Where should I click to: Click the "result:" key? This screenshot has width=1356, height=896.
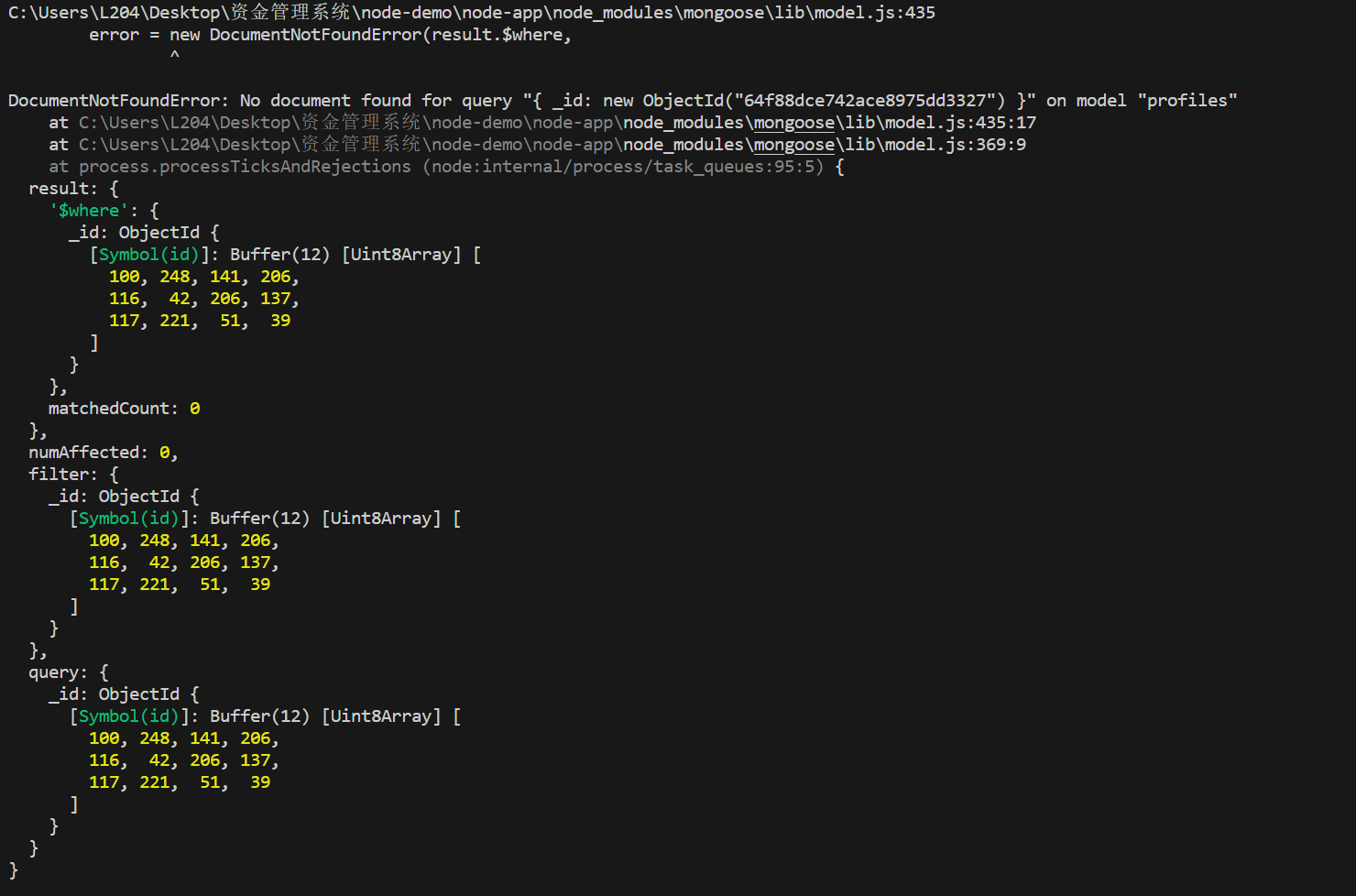(x=62, y=189)
